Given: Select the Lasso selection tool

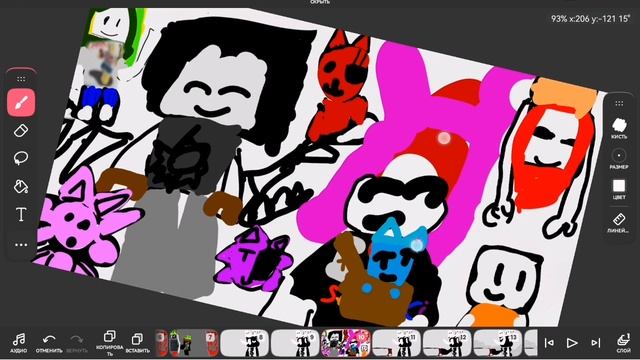Looking at the screenshot, I should coord(21,158).
